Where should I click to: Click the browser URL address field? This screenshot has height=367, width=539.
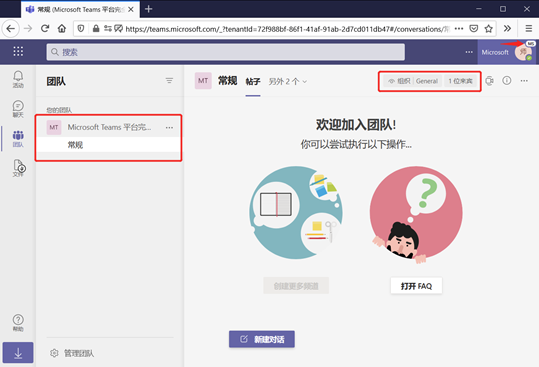coord(288,29)
